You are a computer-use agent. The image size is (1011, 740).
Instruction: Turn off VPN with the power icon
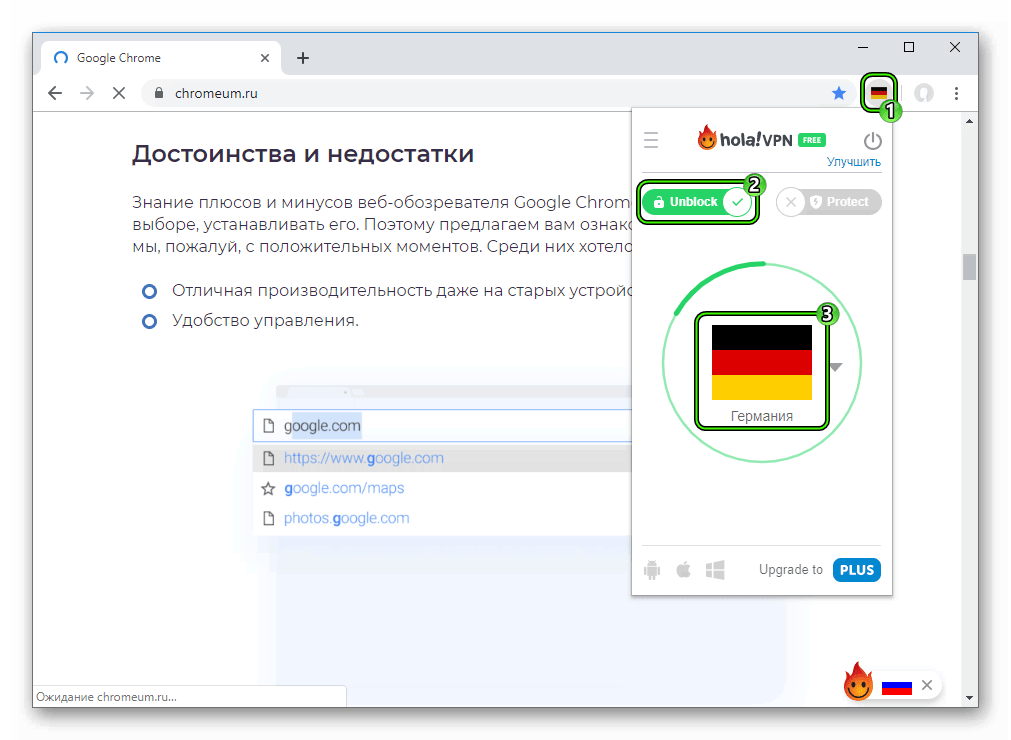[872, 141]
